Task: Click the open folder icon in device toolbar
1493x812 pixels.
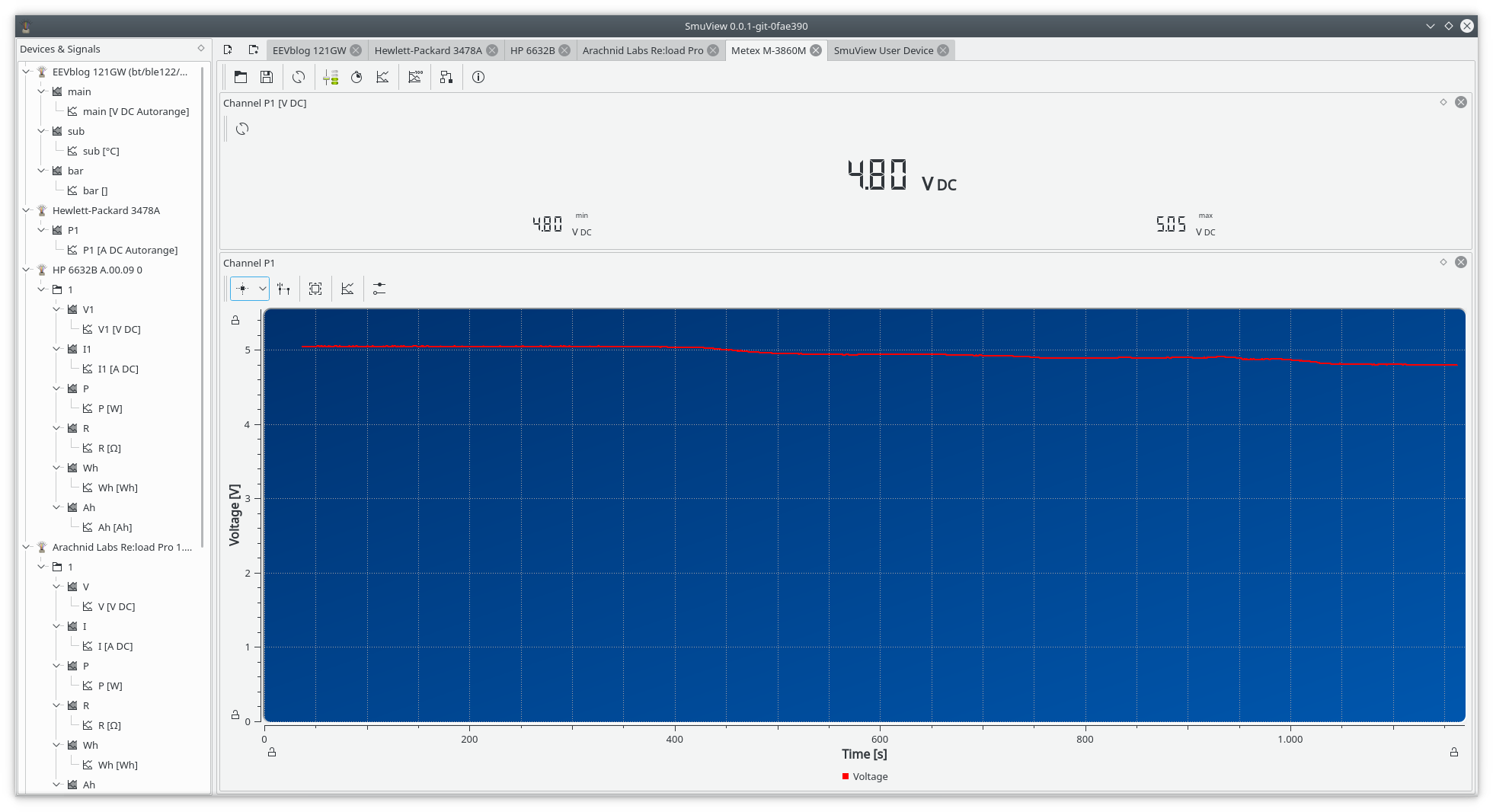Action: click(241, 77)
